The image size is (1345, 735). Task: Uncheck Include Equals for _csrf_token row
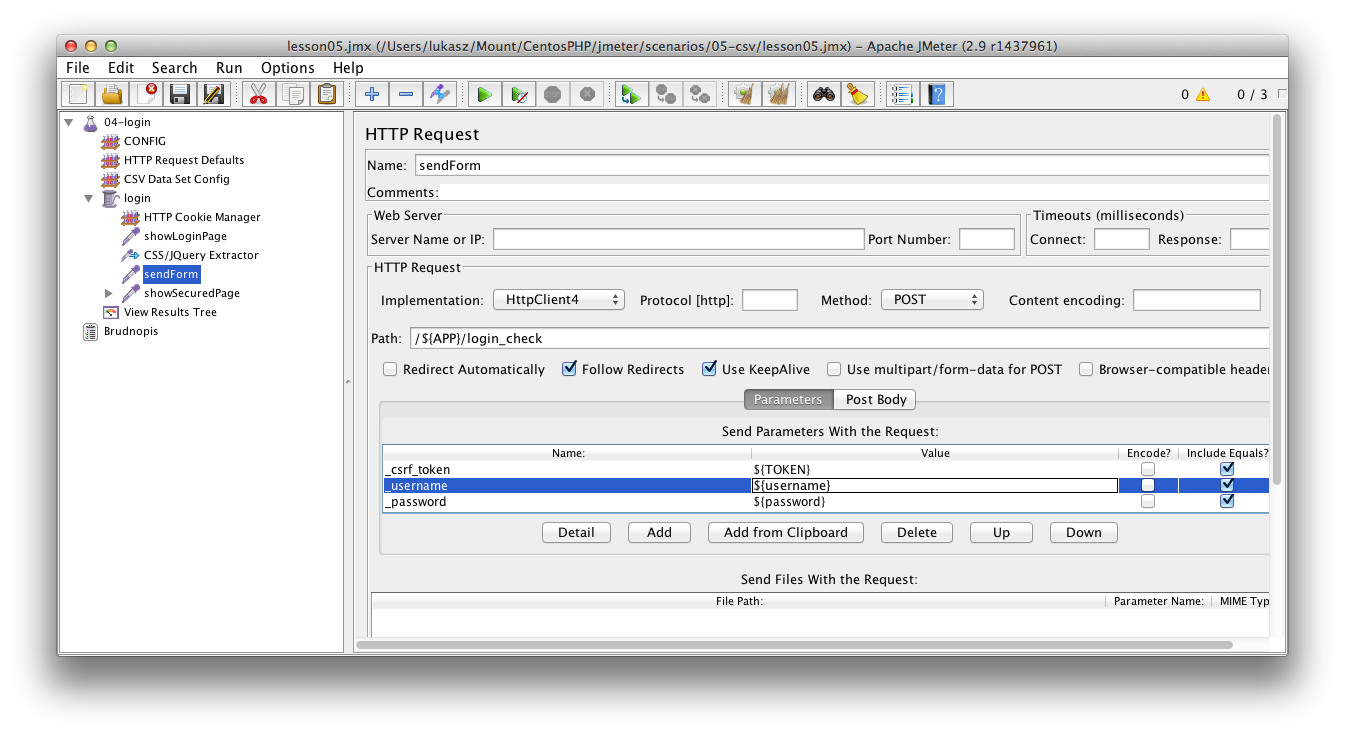1227,469
